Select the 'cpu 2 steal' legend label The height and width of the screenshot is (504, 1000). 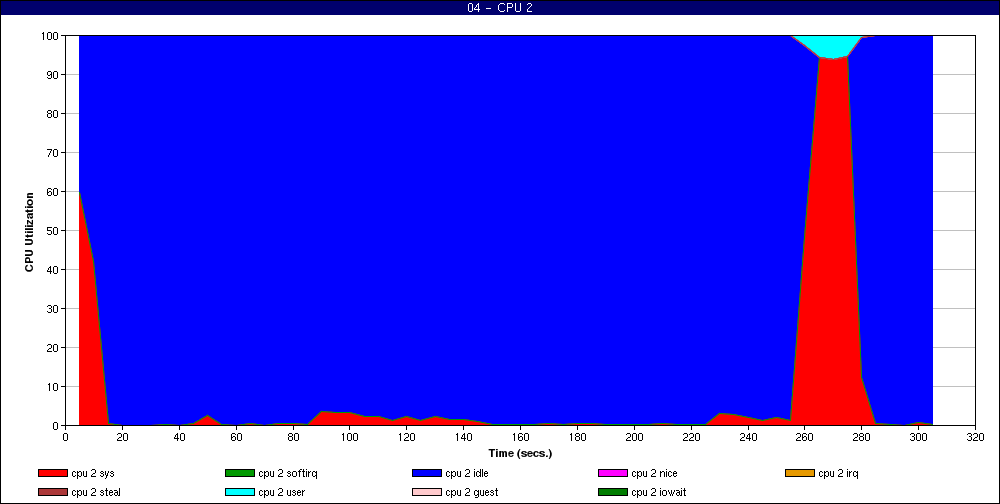(96, 493)
